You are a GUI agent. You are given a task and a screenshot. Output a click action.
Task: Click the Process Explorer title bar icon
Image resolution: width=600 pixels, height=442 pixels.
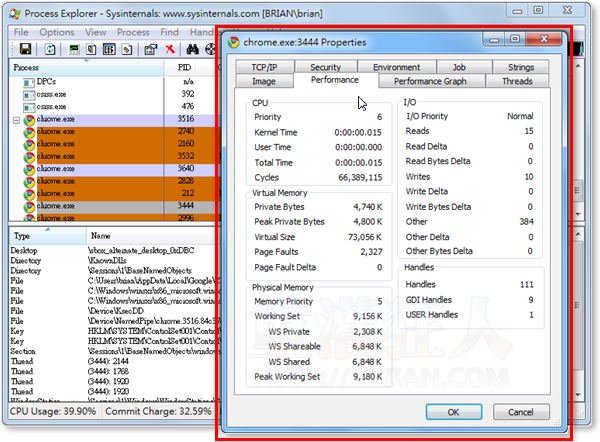point(15,14)
